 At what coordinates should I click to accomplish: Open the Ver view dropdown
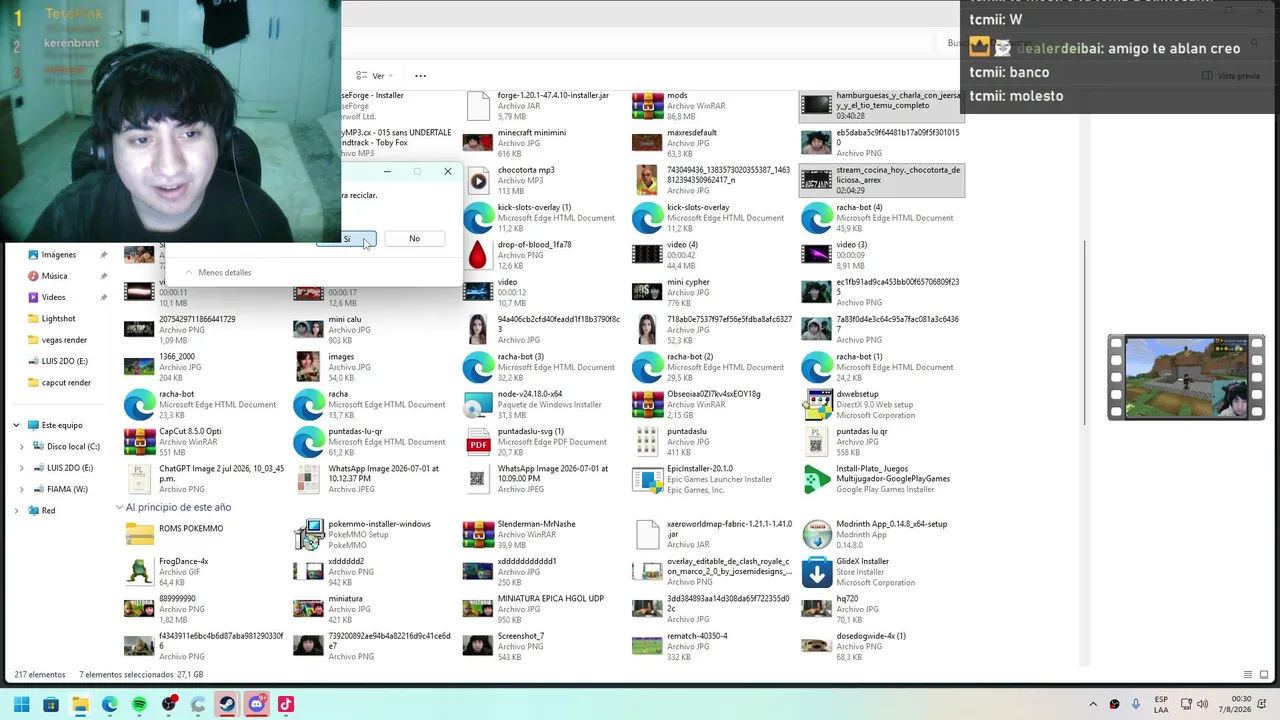pyautogui.click(x=376, y=76)
